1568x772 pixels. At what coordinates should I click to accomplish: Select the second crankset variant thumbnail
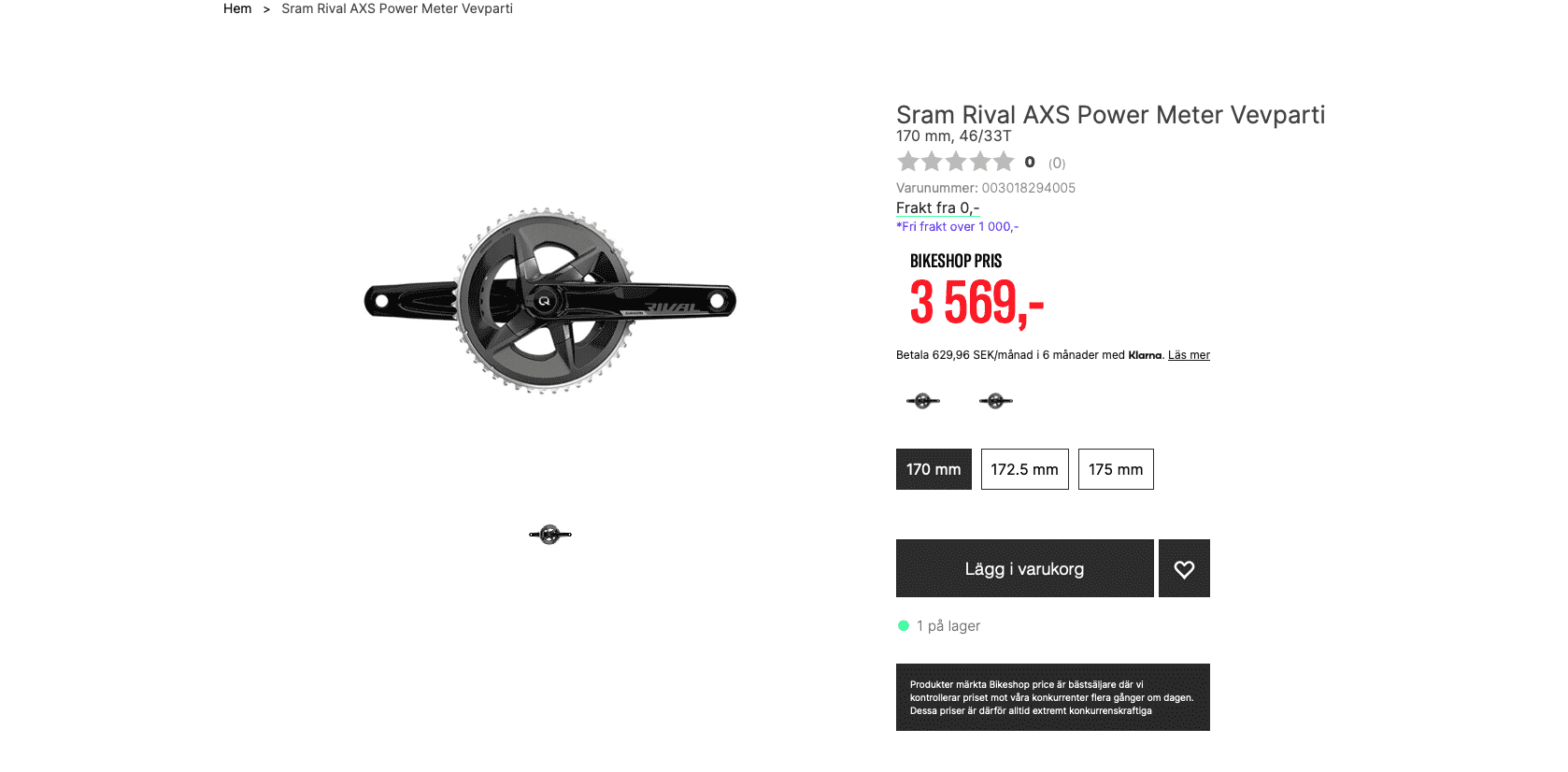(x=996, y=401)
